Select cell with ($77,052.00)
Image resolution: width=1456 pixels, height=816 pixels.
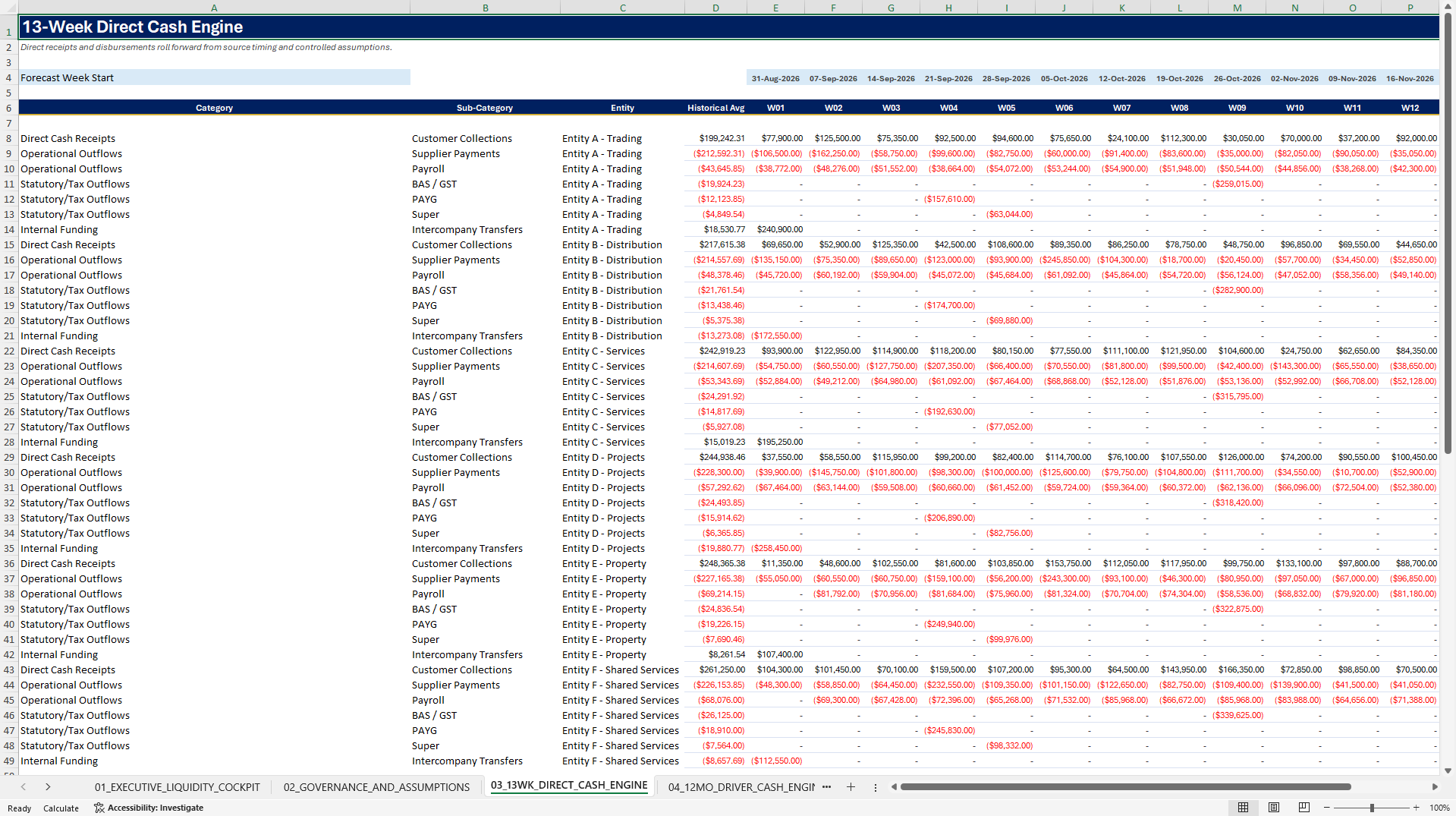pyautogui.click(x=1006, y=427)
